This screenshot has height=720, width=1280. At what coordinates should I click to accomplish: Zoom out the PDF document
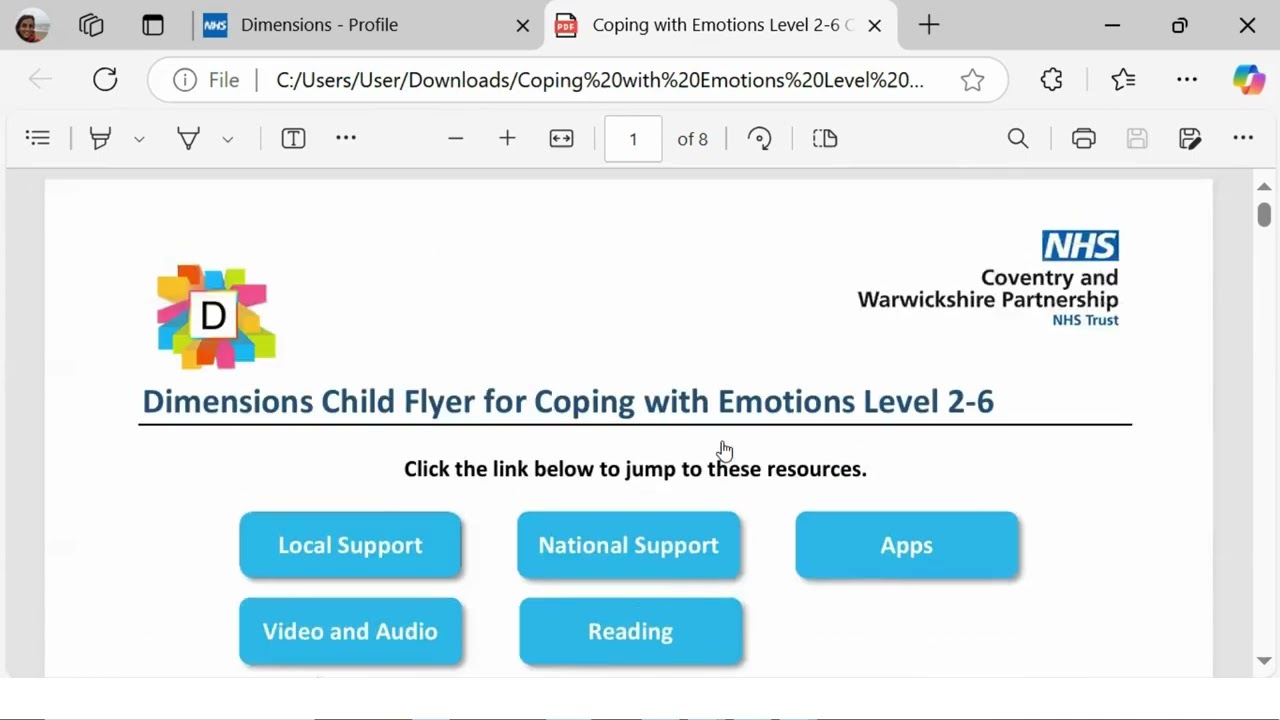pyautogui.click(x=456, y=139)
